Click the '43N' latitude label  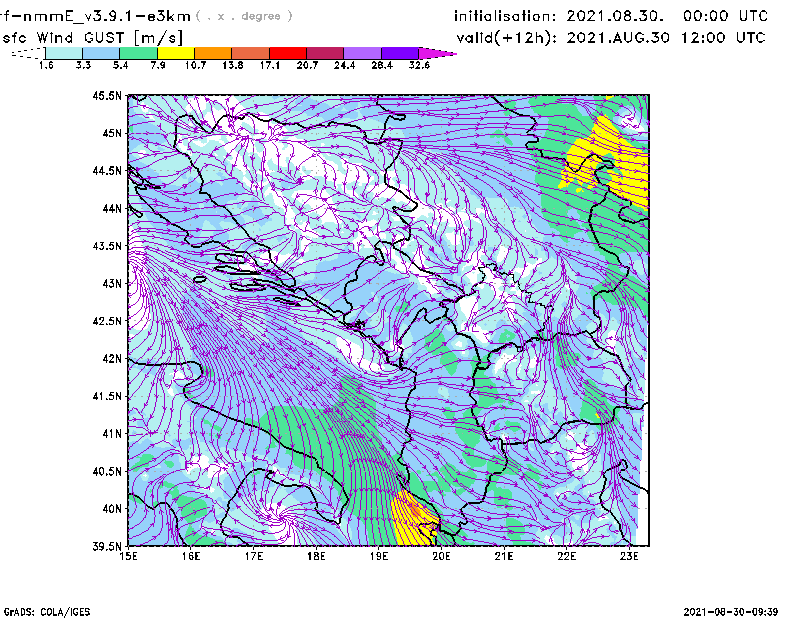(x=112, y=283)
